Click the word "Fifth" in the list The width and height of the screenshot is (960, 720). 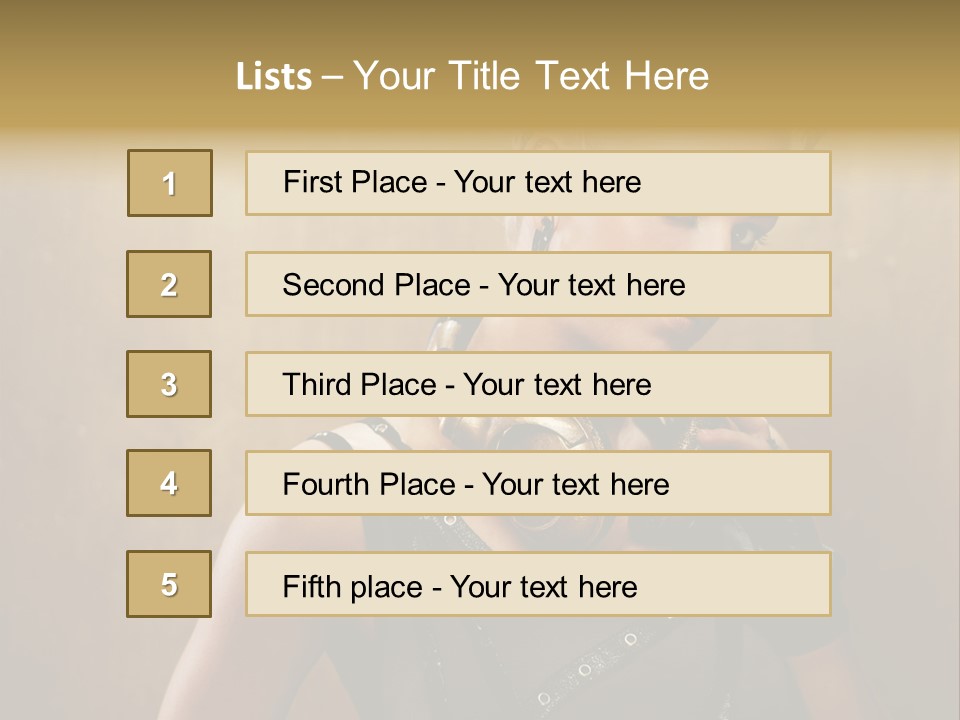(x=312, y=586)
